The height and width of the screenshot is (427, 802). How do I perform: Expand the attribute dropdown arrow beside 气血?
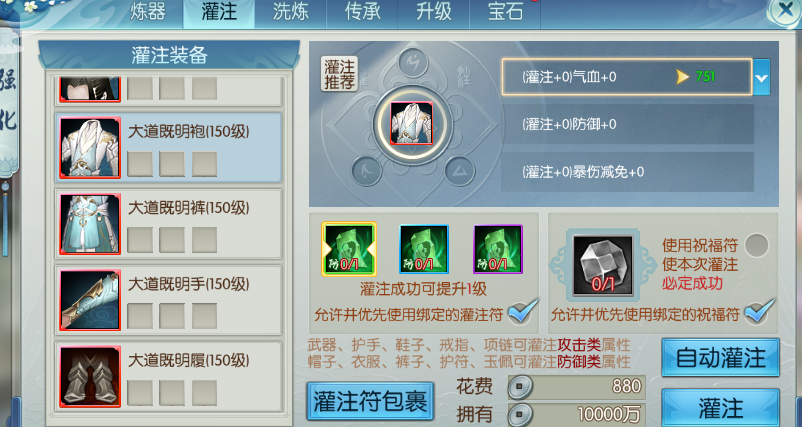click(x=761, y=77)
